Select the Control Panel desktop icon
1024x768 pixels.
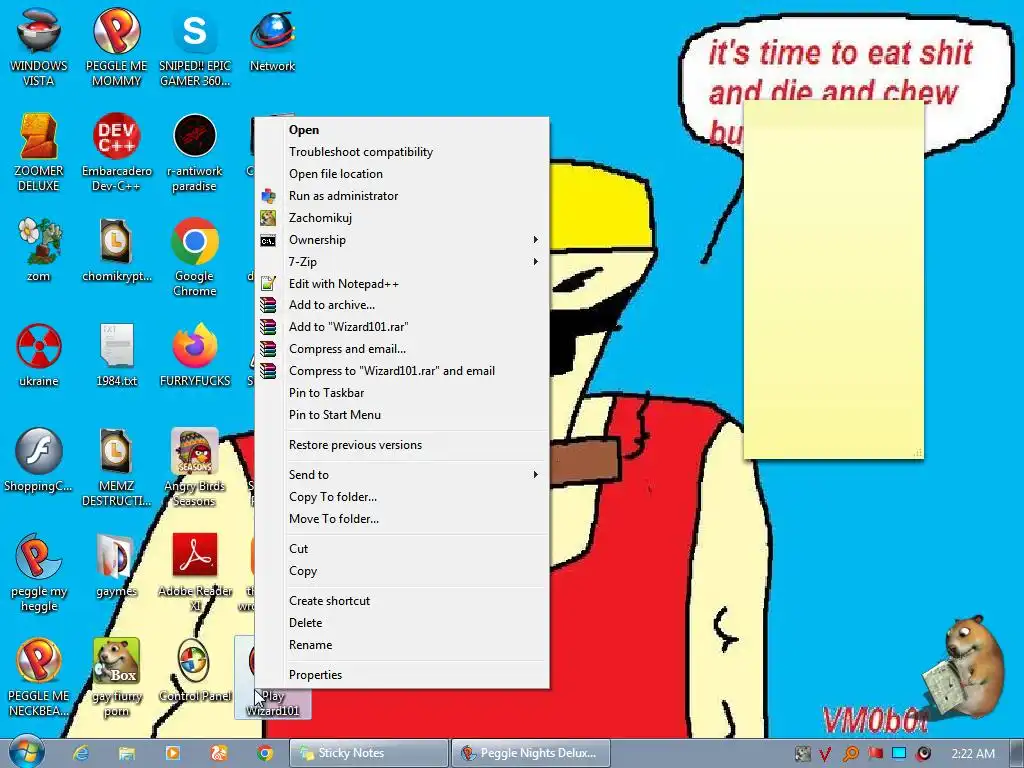click(x=195, y=670)
